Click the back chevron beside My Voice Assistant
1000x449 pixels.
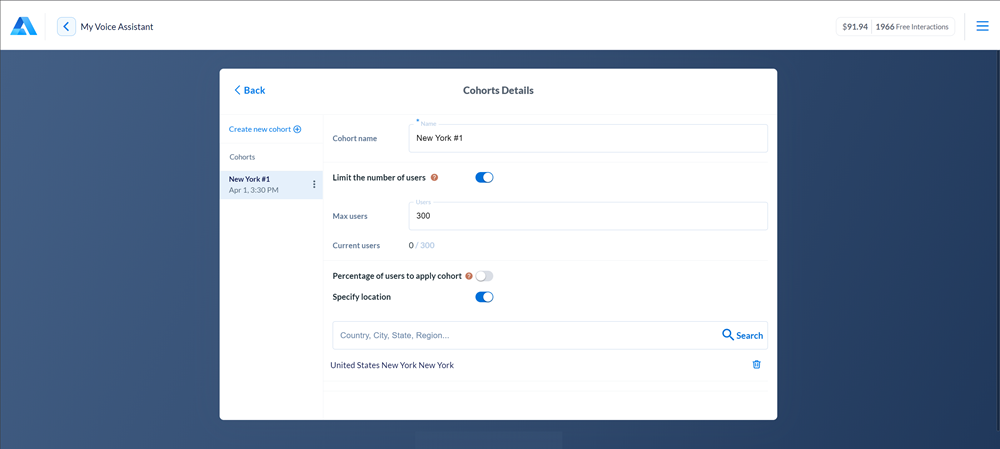tap(66, 27)
